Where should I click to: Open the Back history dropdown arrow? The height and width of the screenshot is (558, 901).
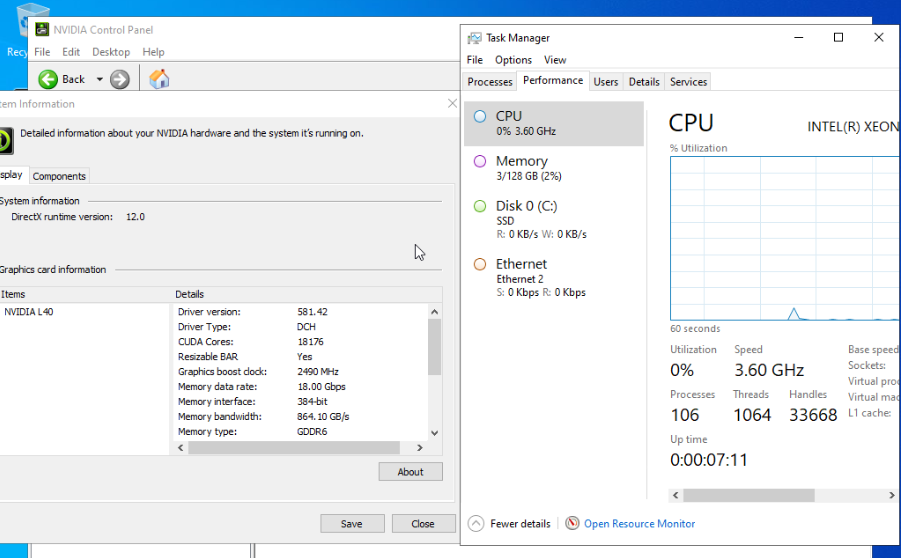click(x=99, y=79)
